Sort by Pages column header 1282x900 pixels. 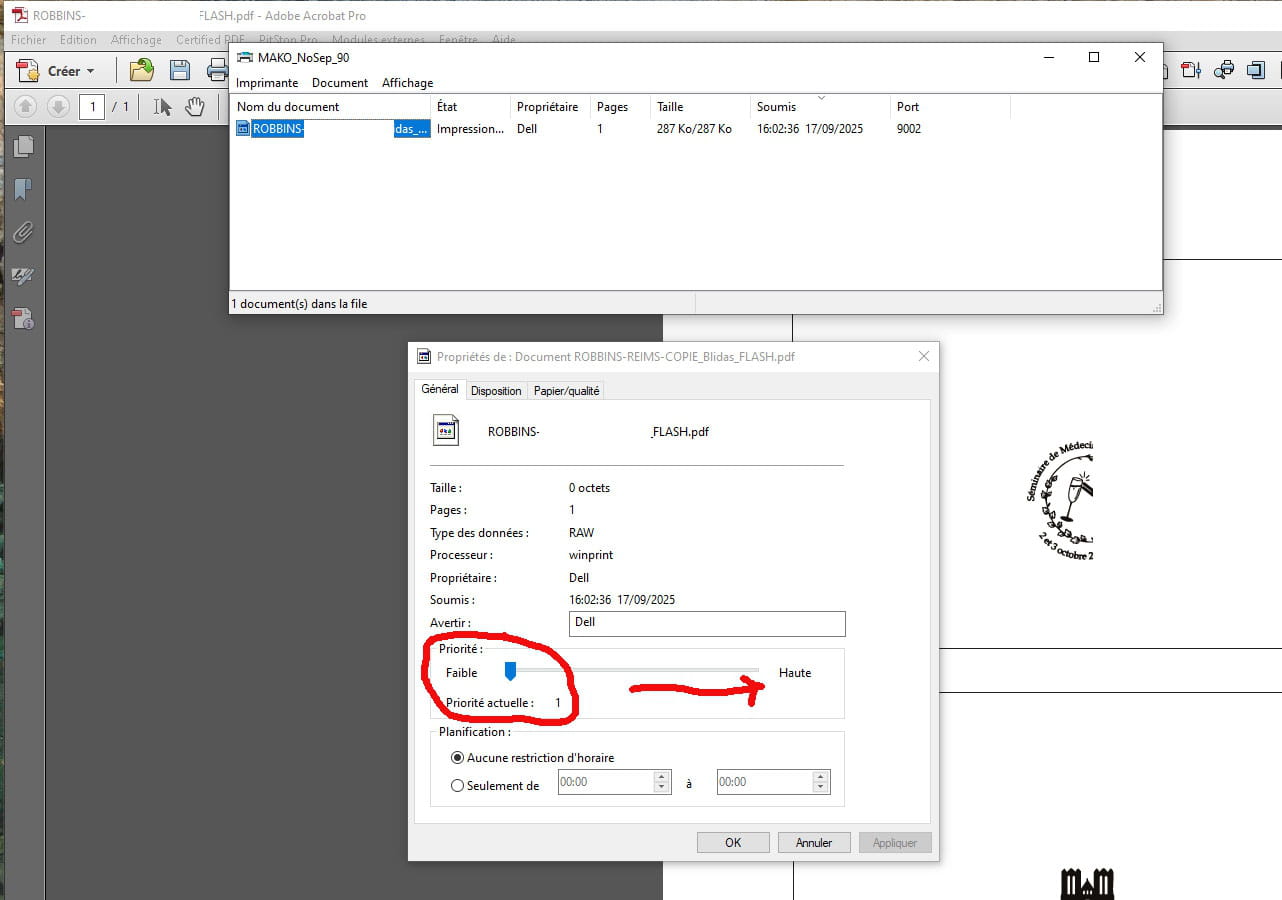pos(620,107)
